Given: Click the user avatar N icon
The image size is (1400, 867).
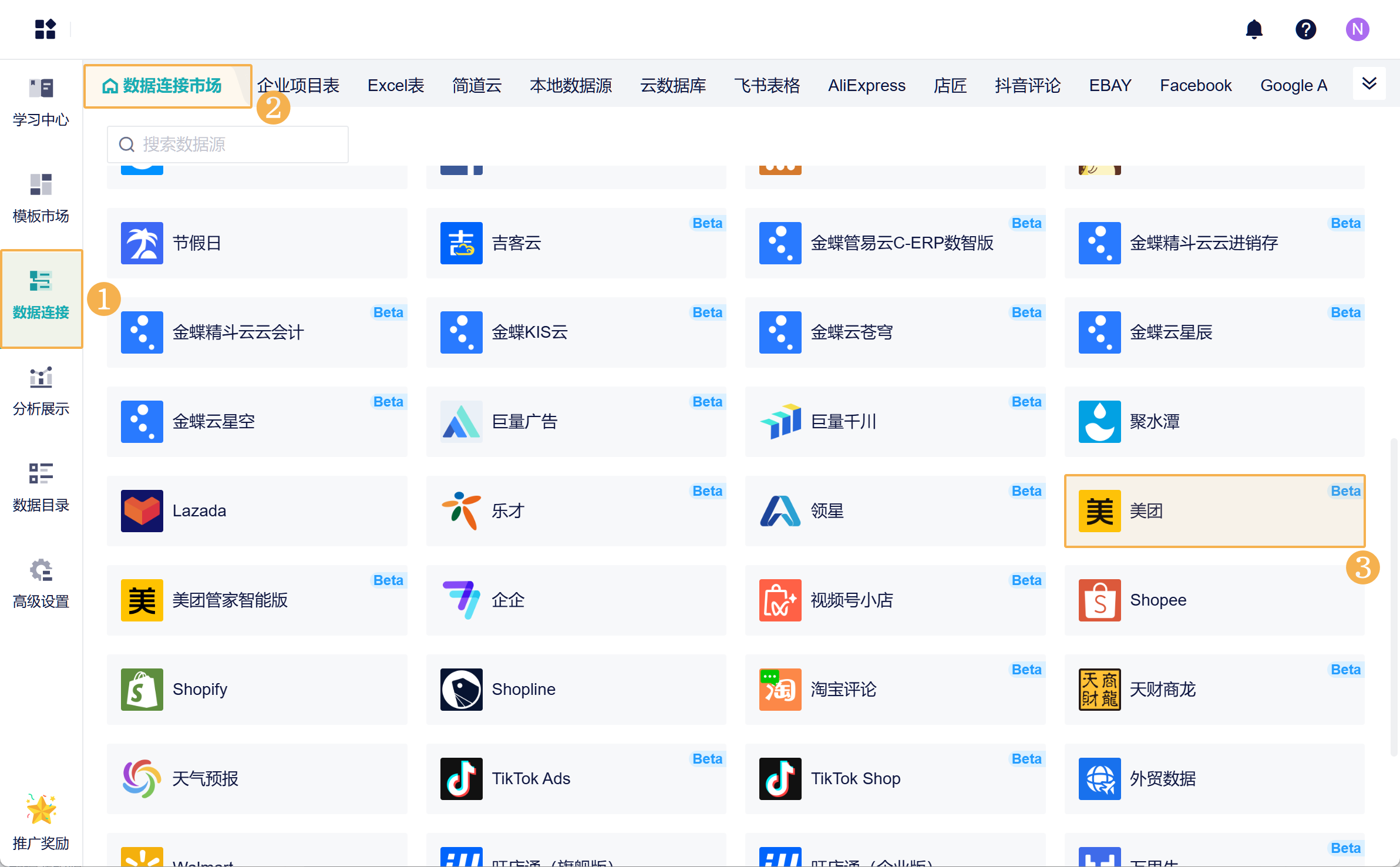Looking at the screenshot, I should click(x=1357, y=29).
